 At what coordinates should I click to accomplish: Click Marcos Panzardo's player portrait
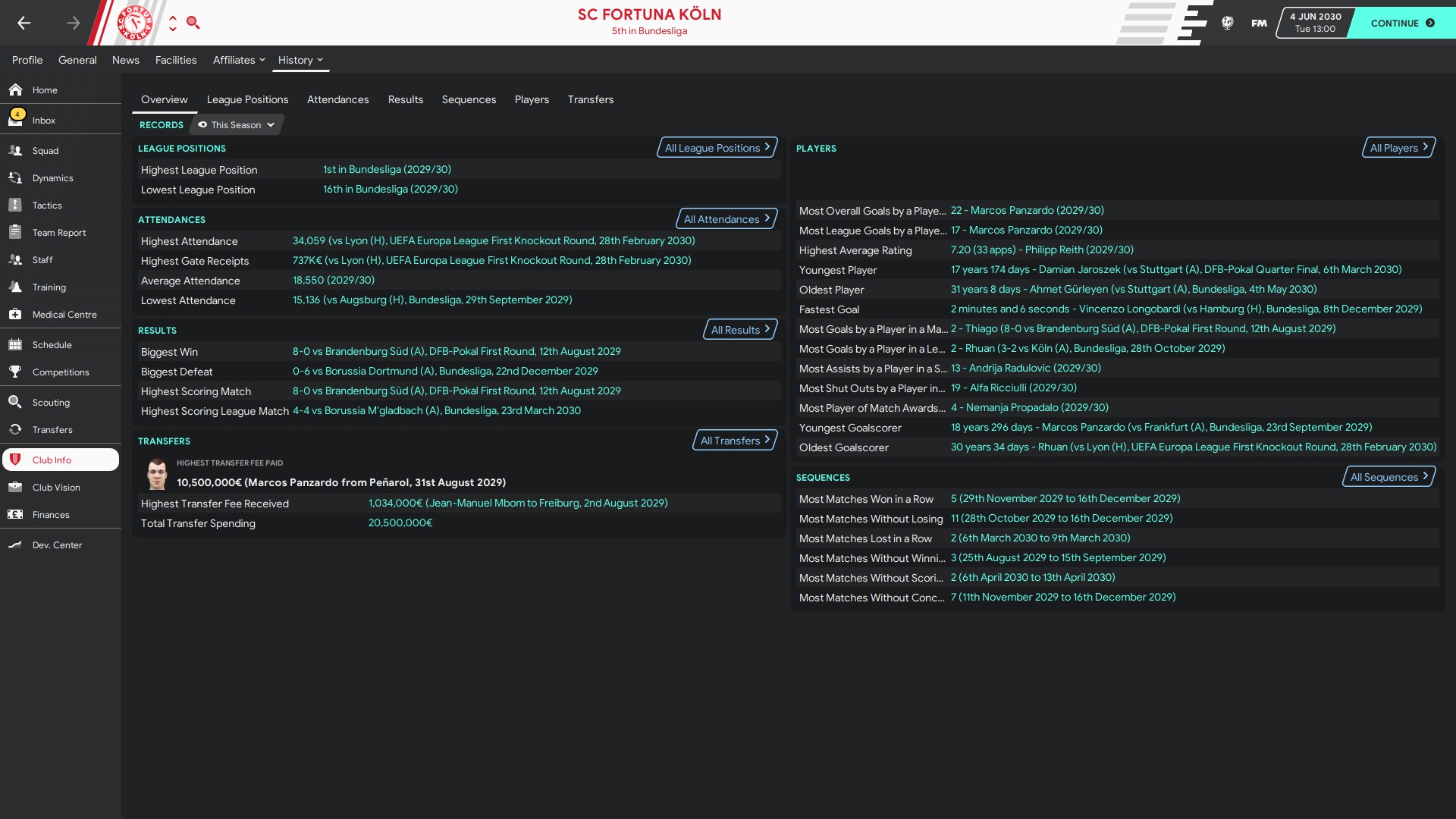coord(157,474)
